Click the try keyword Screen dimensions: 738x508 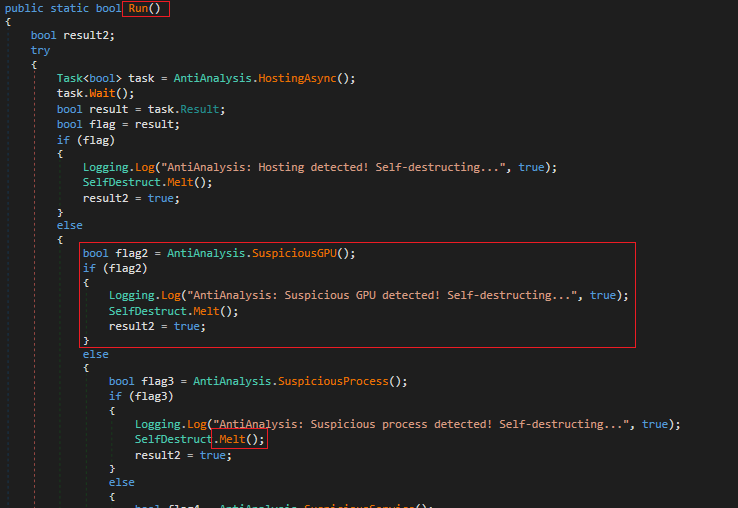coord(40,50)
